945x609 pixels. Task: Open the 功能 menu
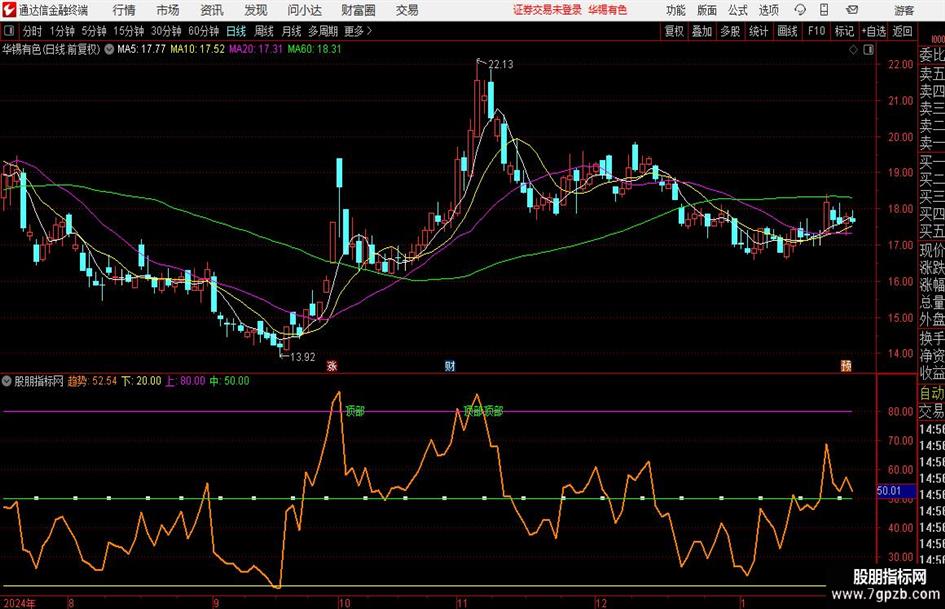click(x=676, y=10)
